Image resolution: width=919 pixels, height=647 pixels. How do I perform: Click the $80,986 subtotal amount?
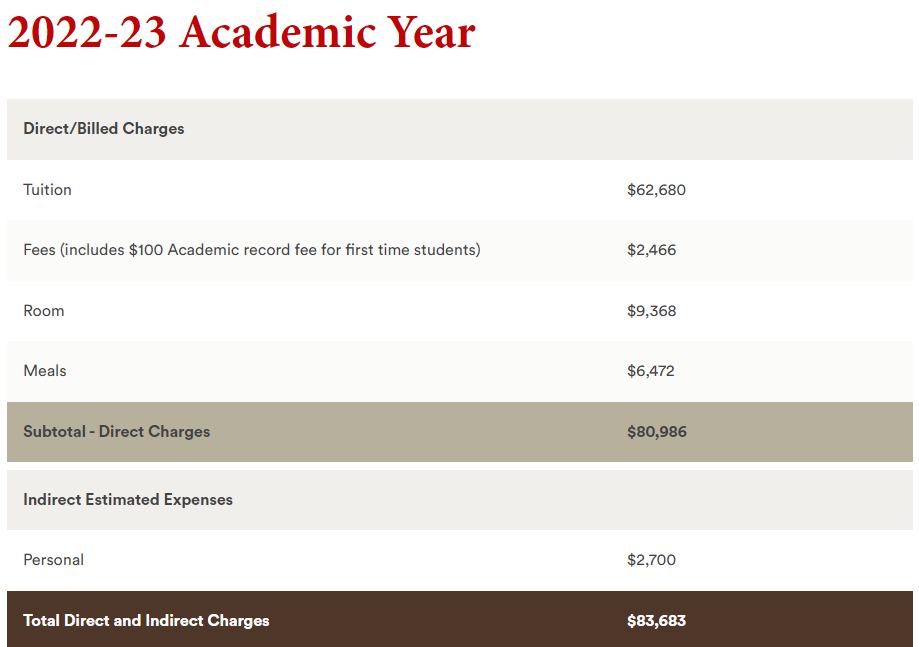656,432
